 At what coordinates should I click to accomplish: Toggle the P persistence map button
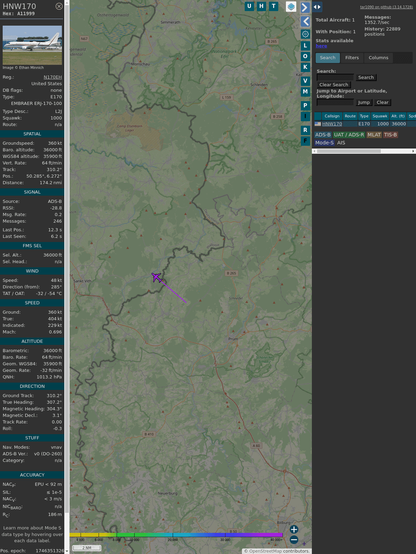click(x=305, y=105)
